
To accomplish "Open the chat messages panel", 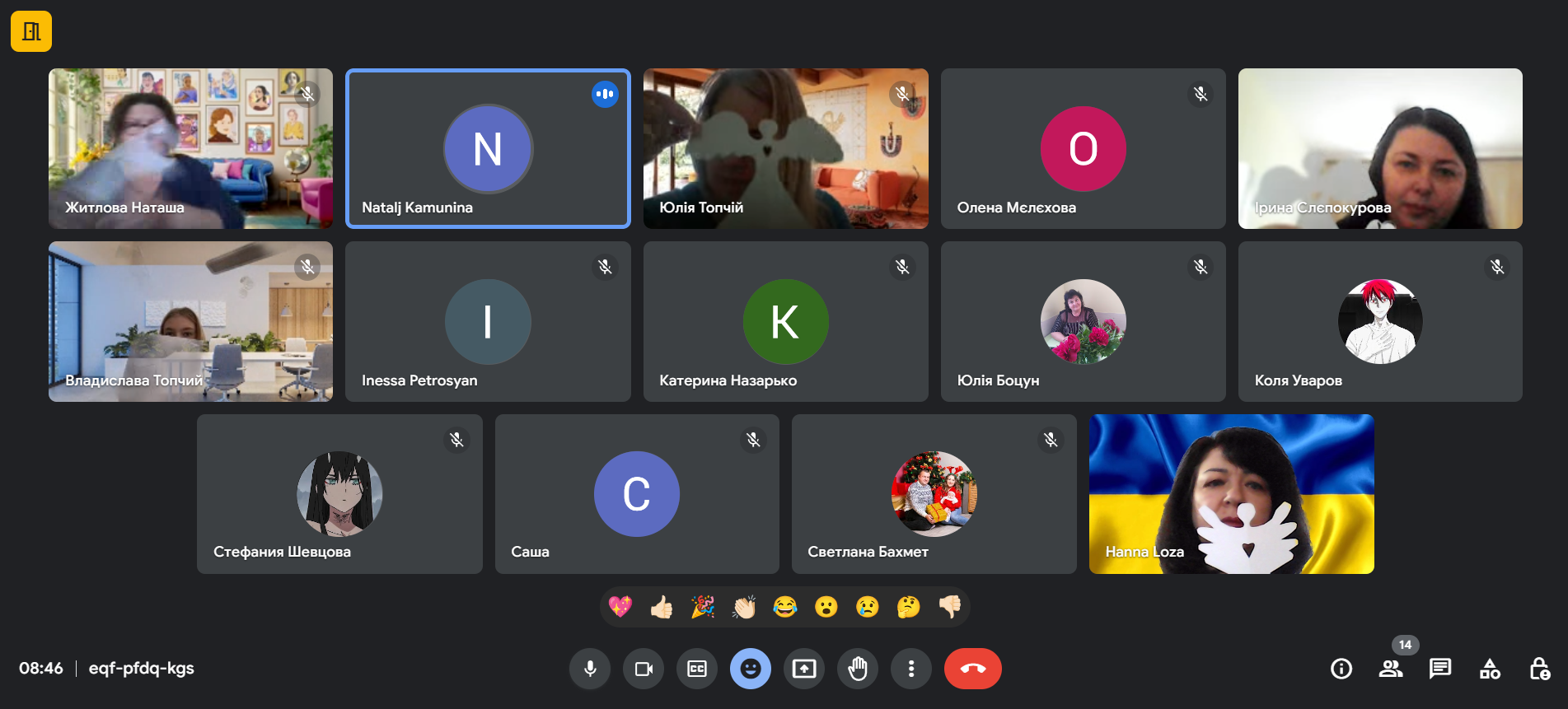I will [1440, 669].
